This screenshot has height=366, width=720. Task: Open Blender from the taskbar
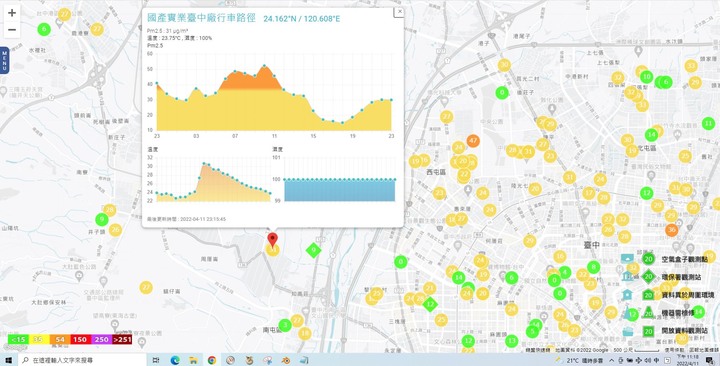pos(286,360)
